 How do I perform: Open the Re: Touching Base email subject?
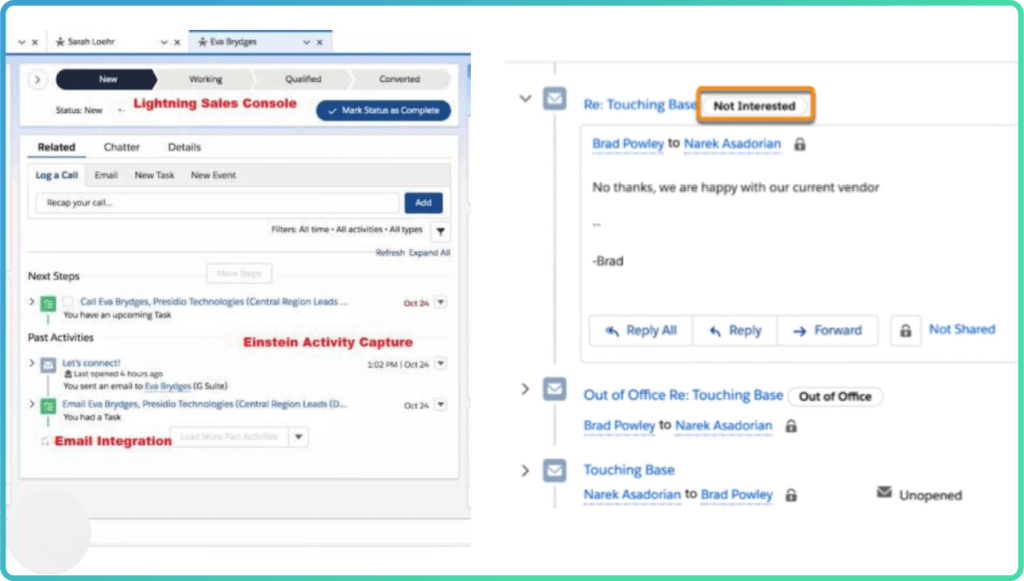pyautogui.click(x=639, y=105)
